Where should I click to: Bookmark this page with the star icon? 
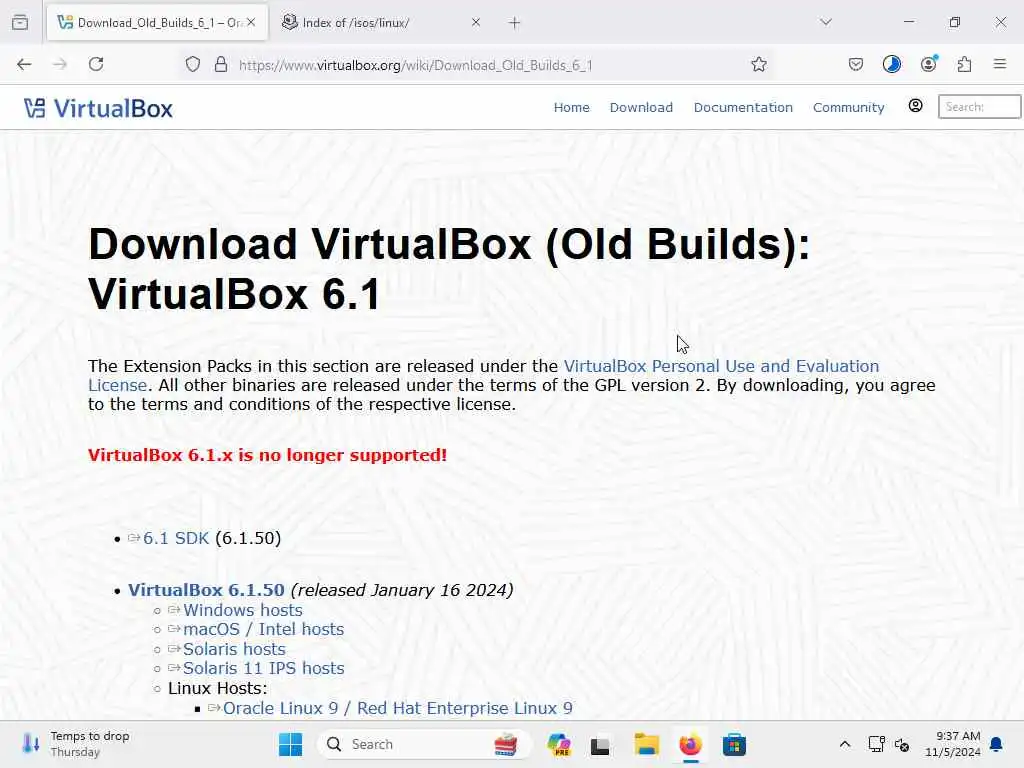(x=758, y=64)
